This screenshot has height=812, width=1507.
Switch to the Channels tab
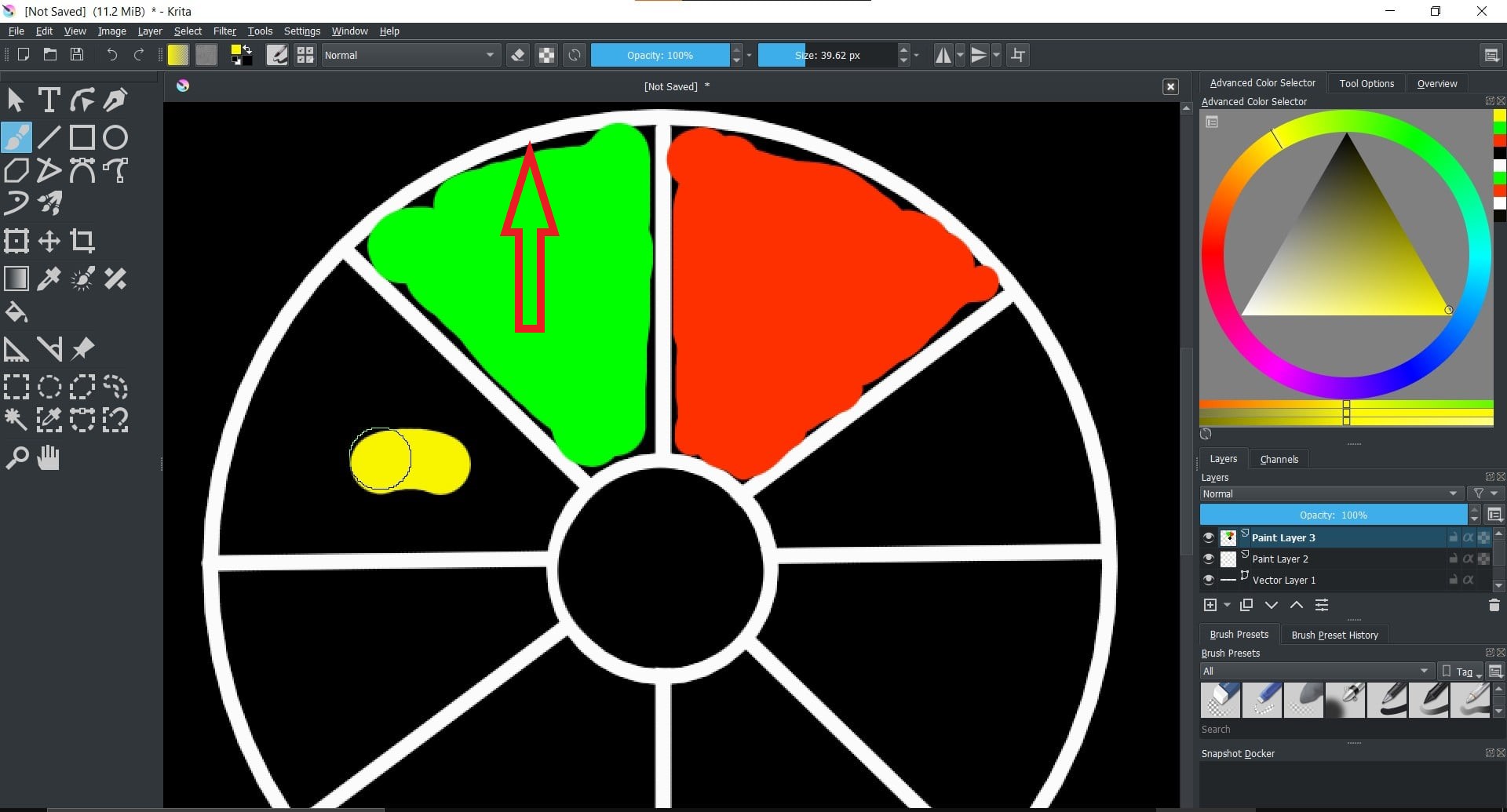[x=1279, y=460]
